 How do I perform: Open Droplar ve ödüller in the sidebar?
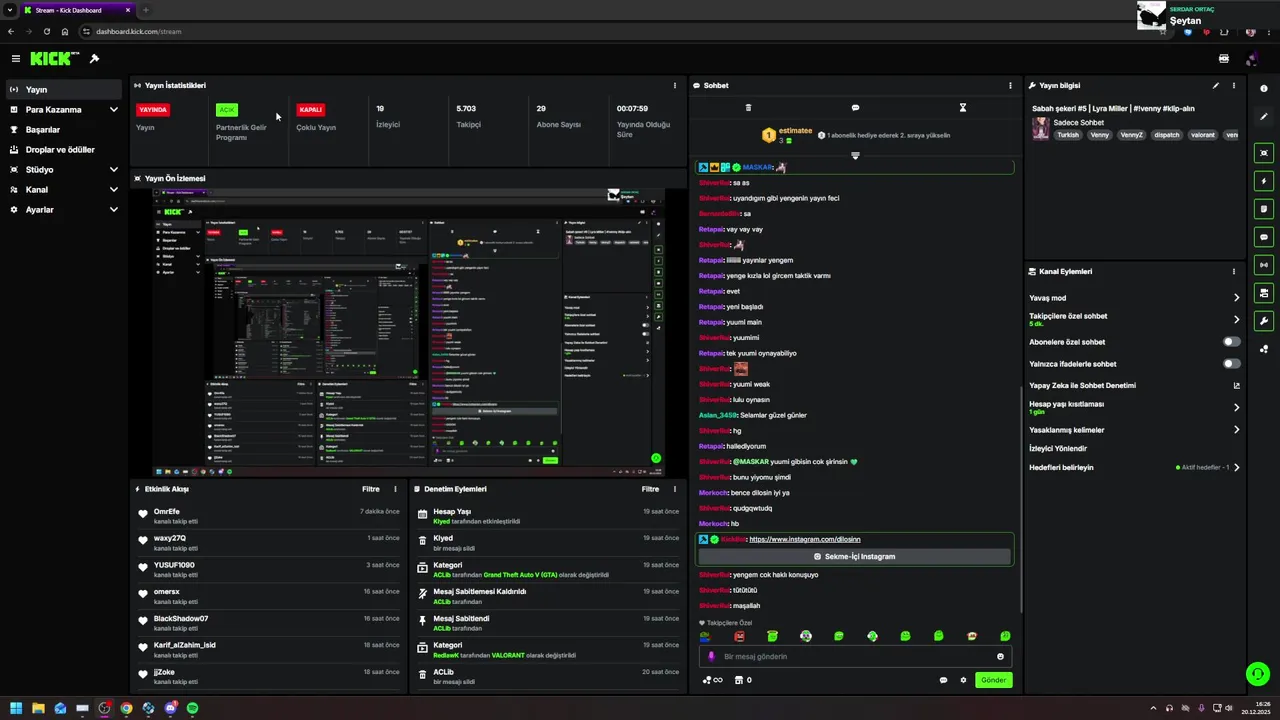[65, 150]
